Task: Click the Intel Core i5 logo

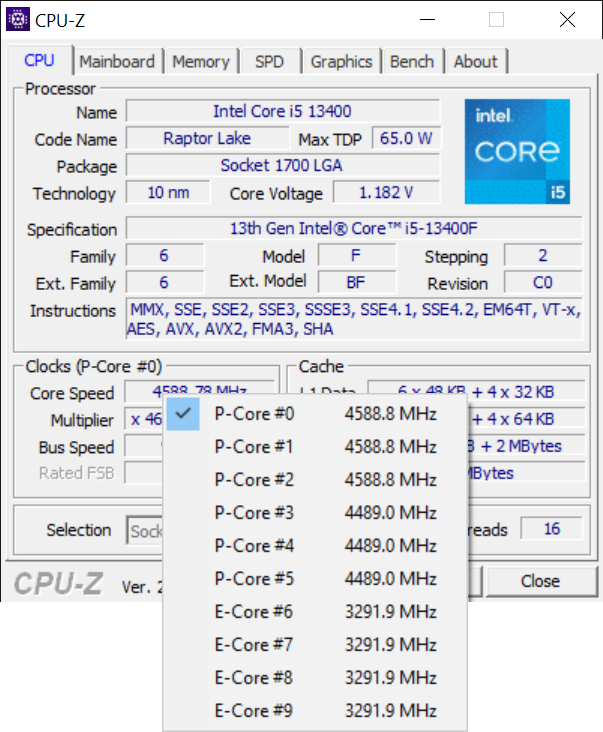Action: pyautogui.click(x=517, y=151)
